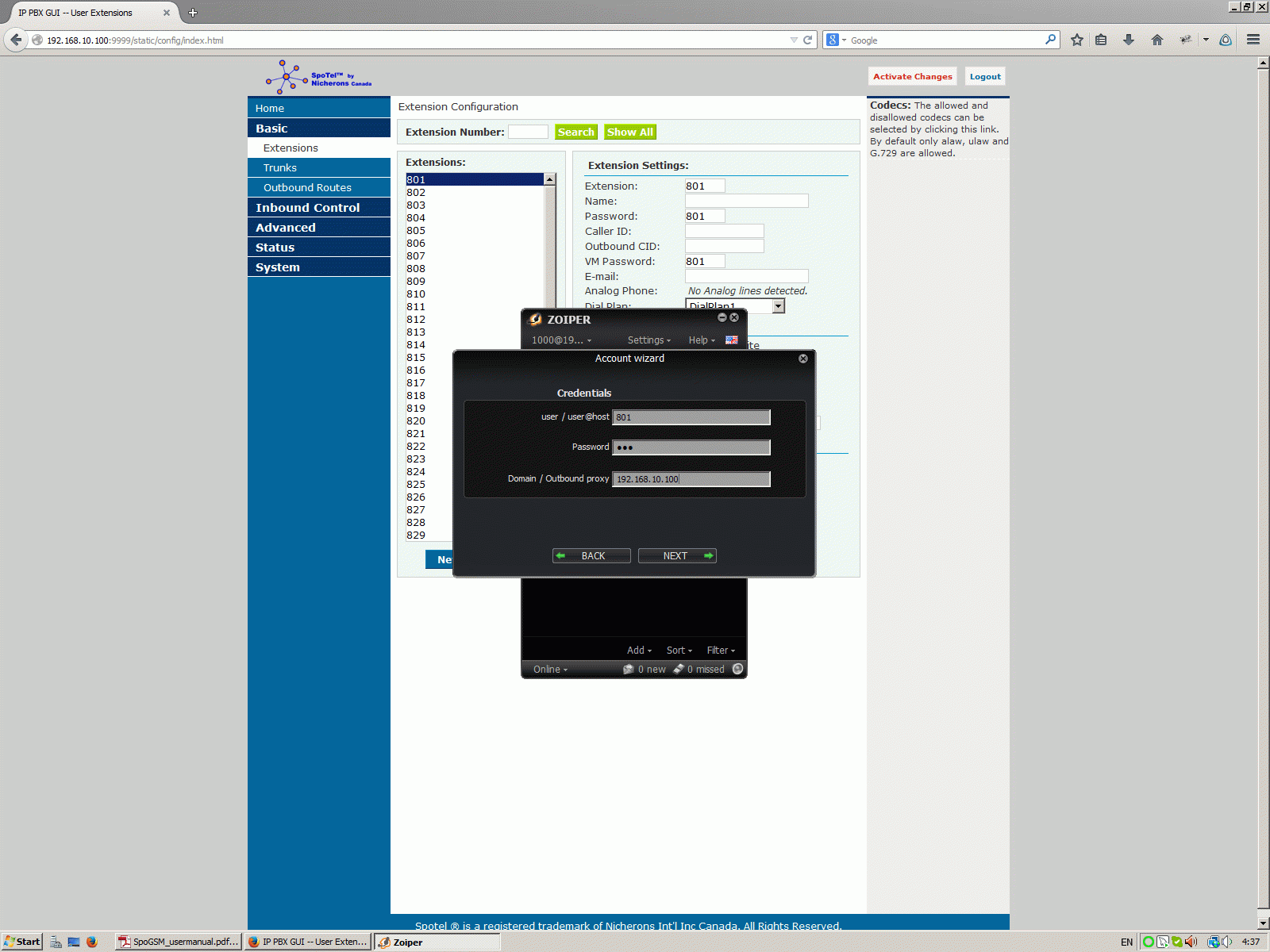
Task: Click the Zoiper logo icon in title bar
Action: (x=535, y=319)
